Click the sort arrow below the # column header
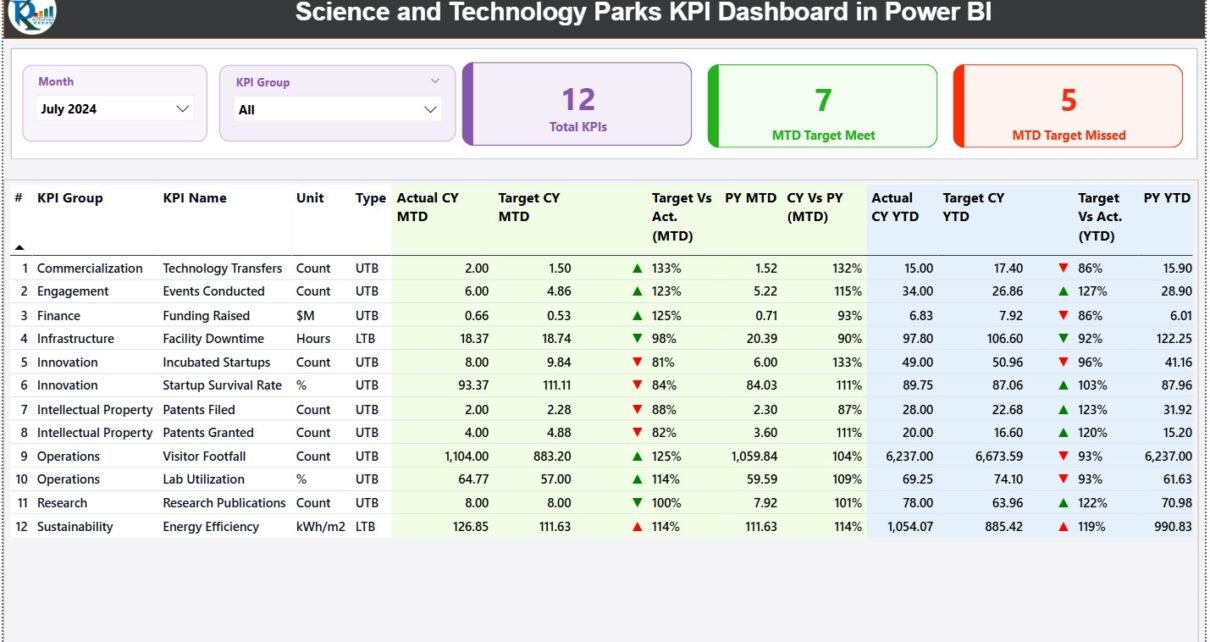This screenshot has height=642, width=1210. [19, 247]
